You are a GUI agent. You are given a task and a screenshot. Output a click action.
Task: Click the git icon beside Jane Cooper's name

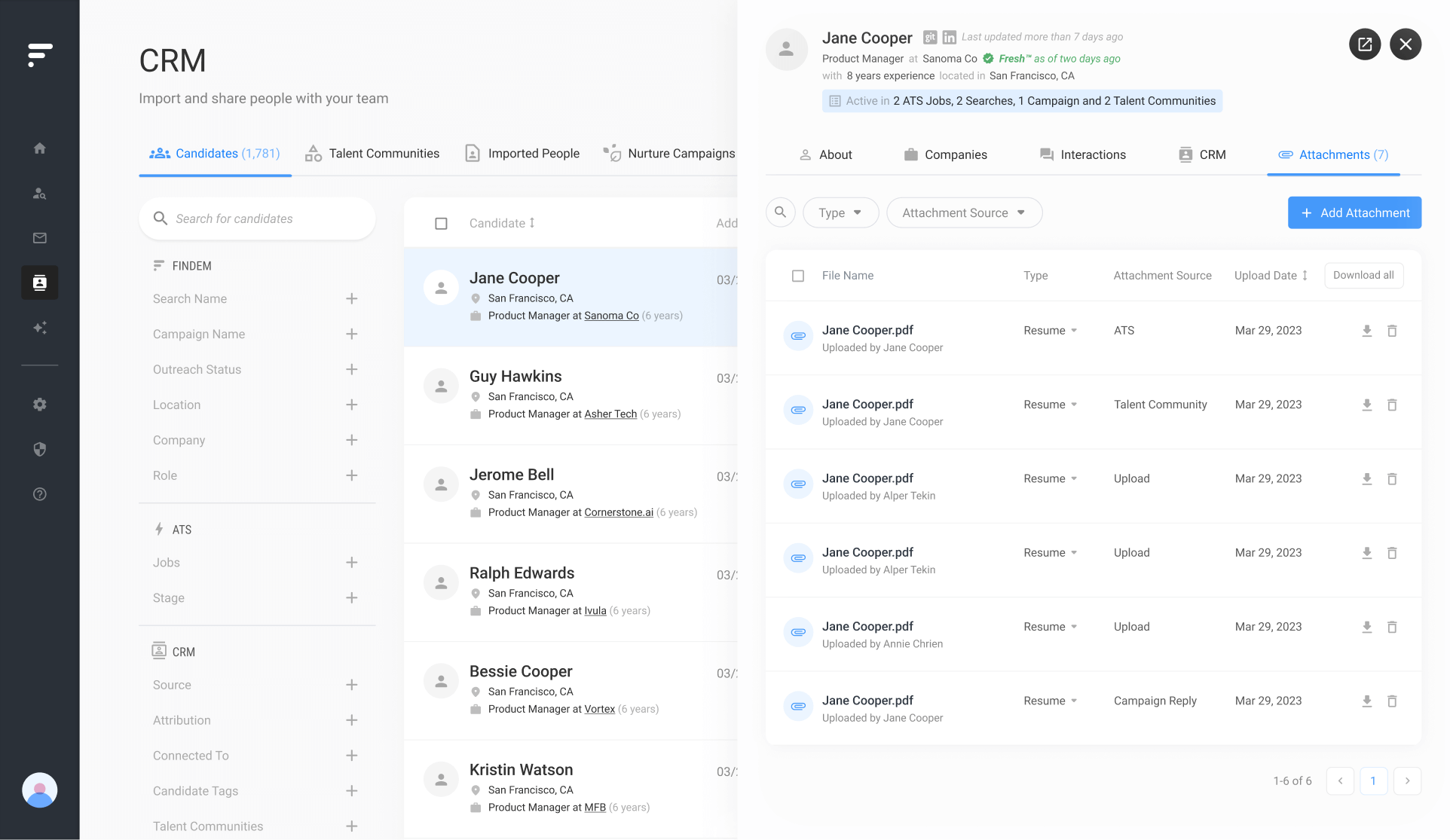(930, 36)
